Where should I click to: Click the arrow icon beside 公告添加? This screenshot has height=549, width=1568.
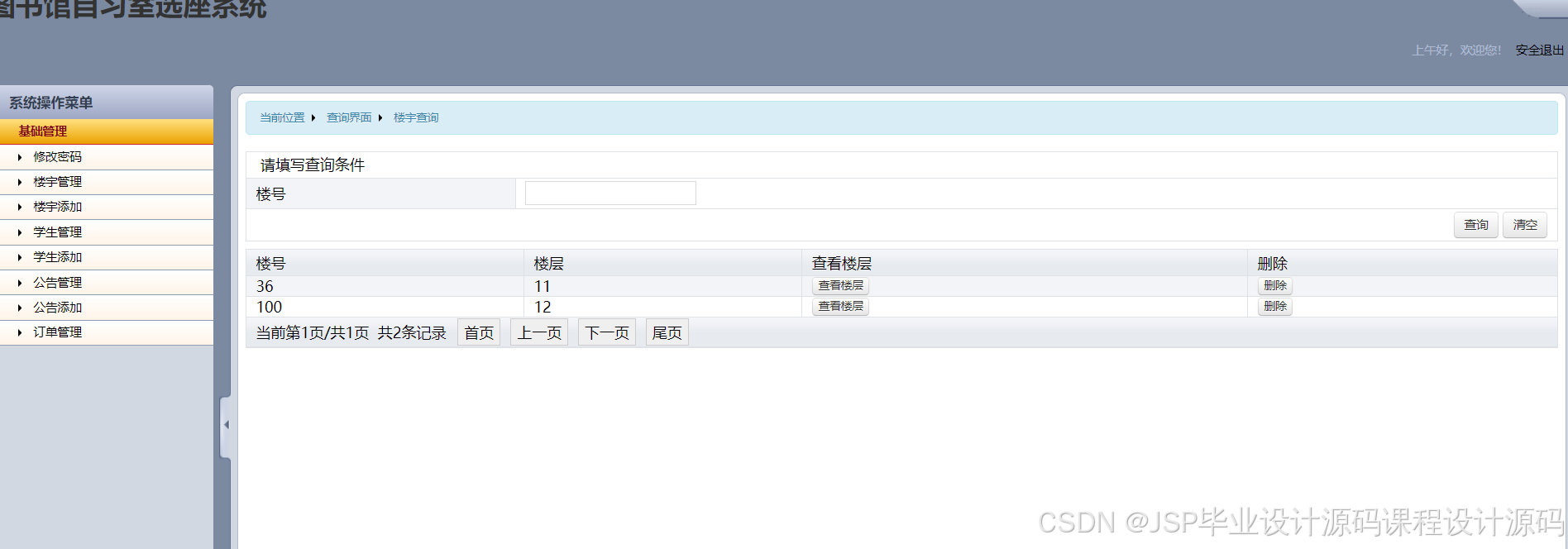20,308
